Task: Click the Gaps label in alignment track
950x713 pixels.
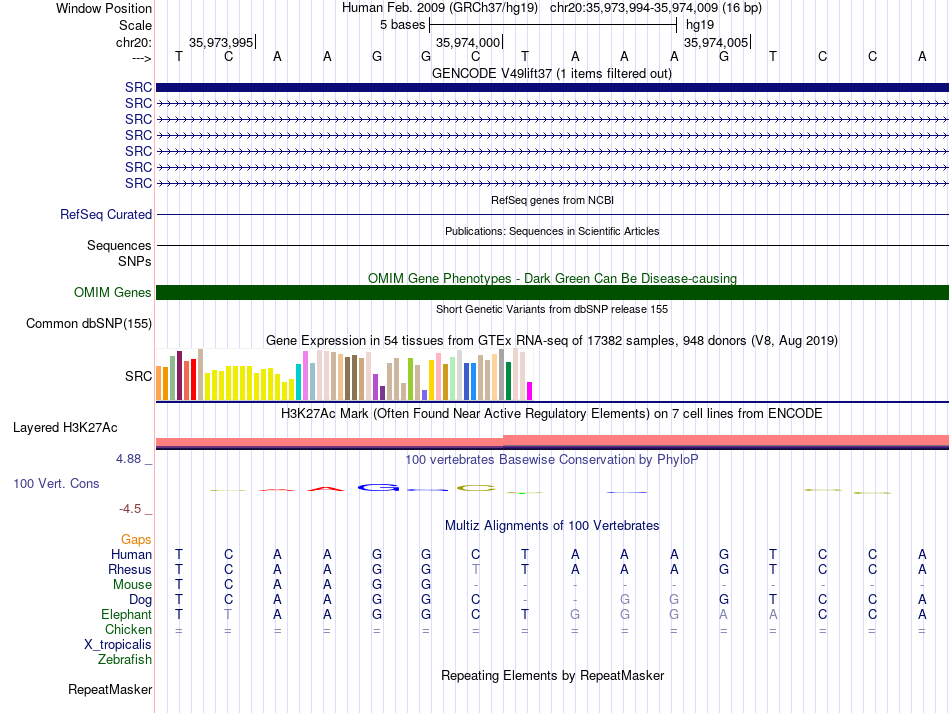Action: tap(136, 539)
